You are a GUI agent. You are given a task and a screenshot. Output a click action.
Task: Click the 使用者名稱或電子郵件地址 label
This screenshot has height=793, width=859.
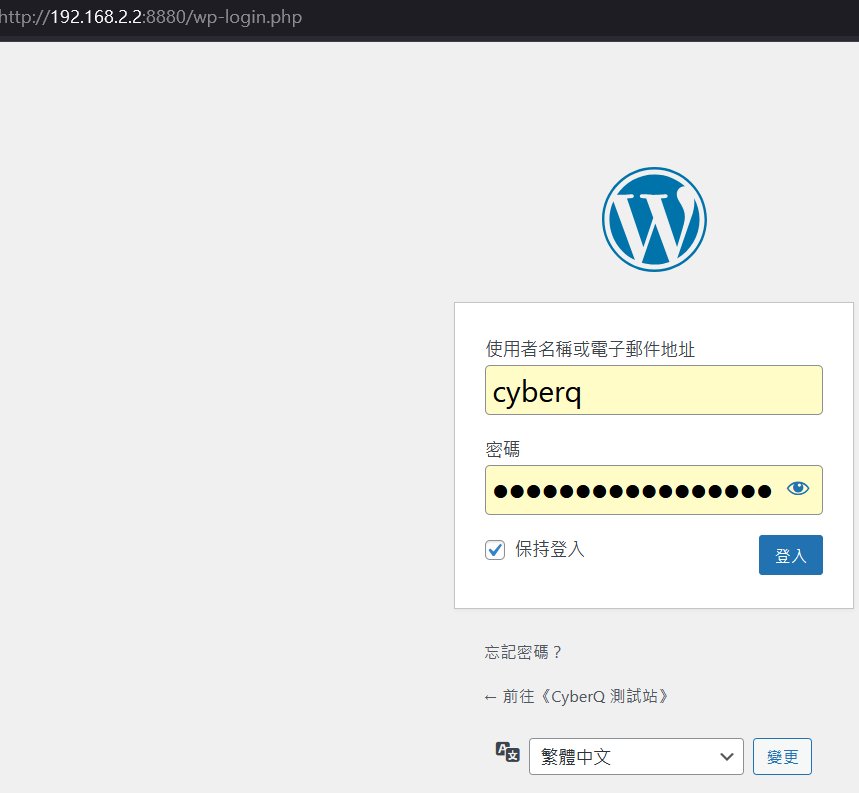tap(590, 349)
